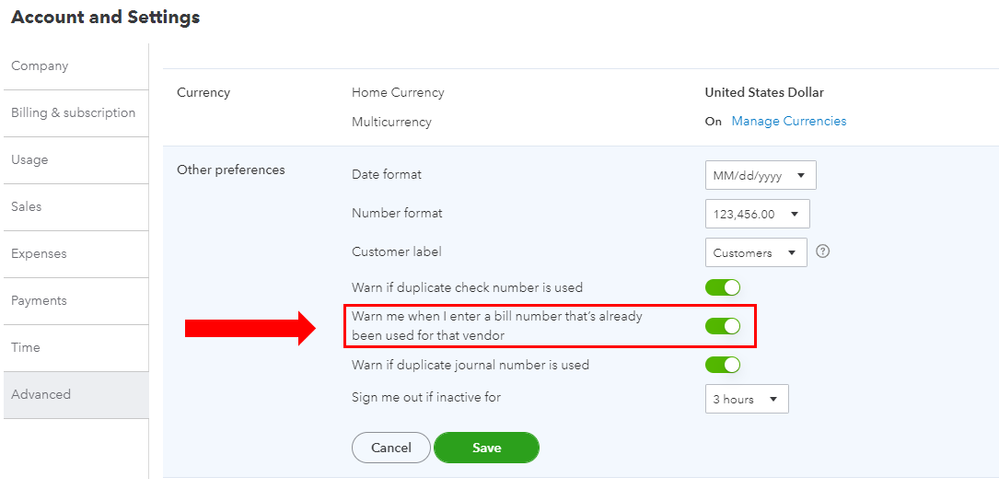Click the Manage Currencies link
This screenshot has width=999, height=479.
point(788,121)
